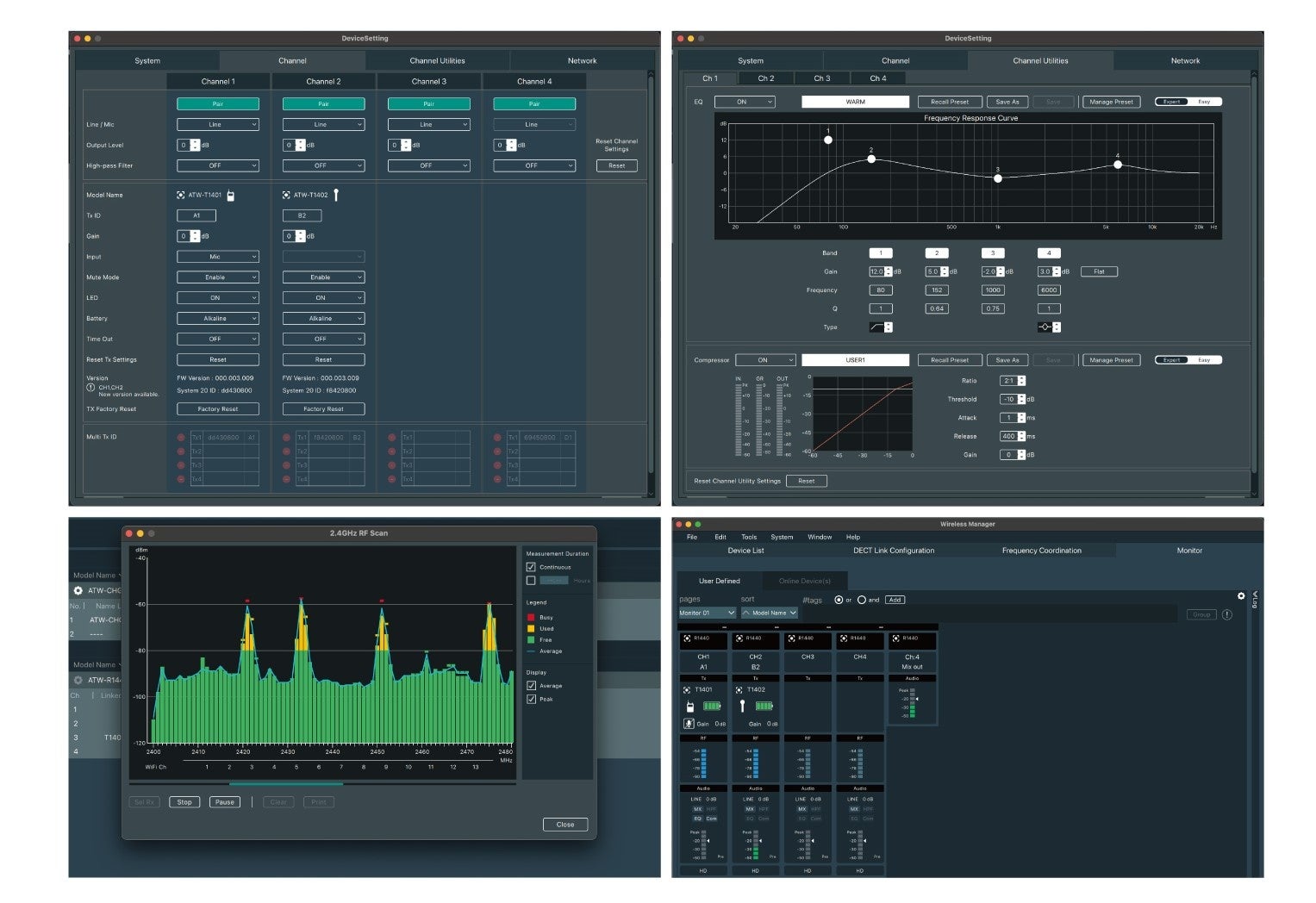
Task: Open the DECT Link Configuration tab
Action: 893,551
